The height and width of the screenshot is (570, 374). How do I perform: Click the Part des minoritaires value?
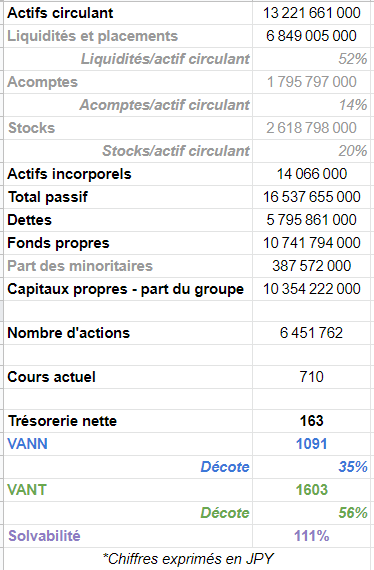tap(311, 266)
